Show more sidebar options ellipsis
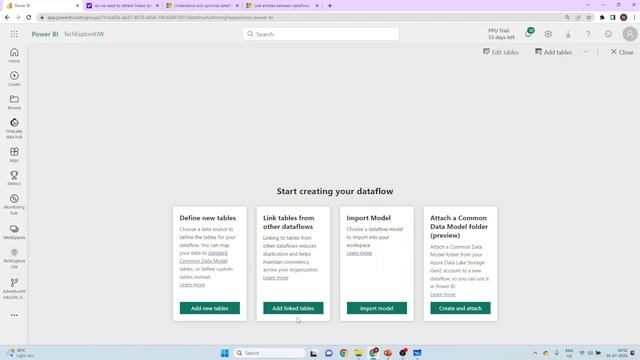Image resolution: width=640 pixels, height=360 pixels. coord(14,315)
